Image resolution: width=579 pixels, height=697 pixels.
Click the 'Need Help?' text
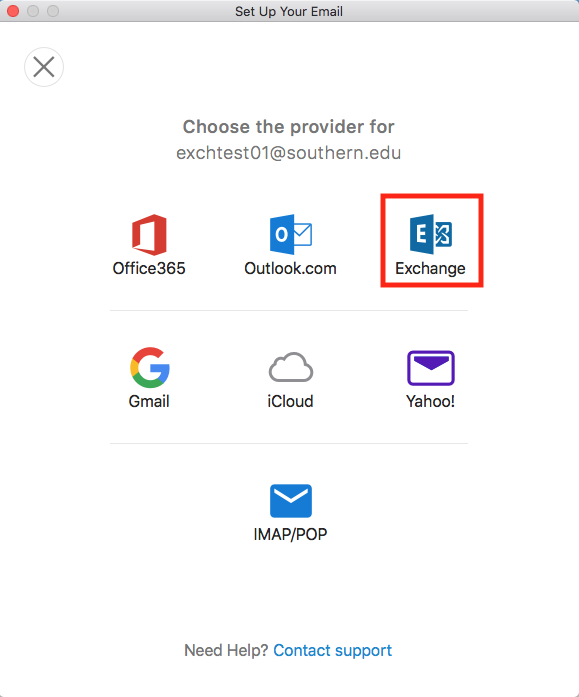point(226,650)
